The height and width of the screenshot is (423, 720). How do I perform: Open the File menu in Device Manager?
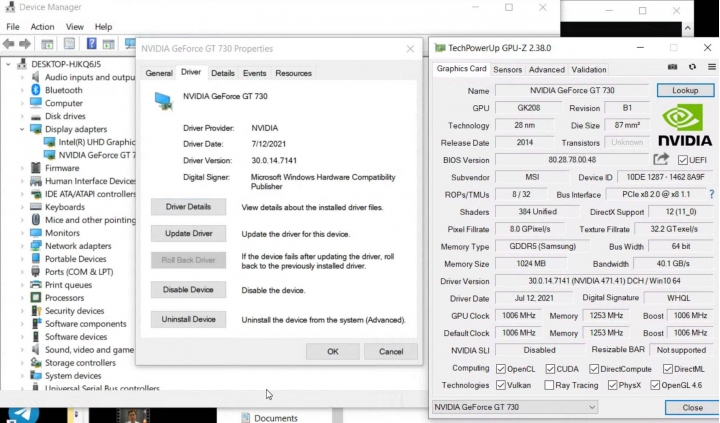point(13,27)
